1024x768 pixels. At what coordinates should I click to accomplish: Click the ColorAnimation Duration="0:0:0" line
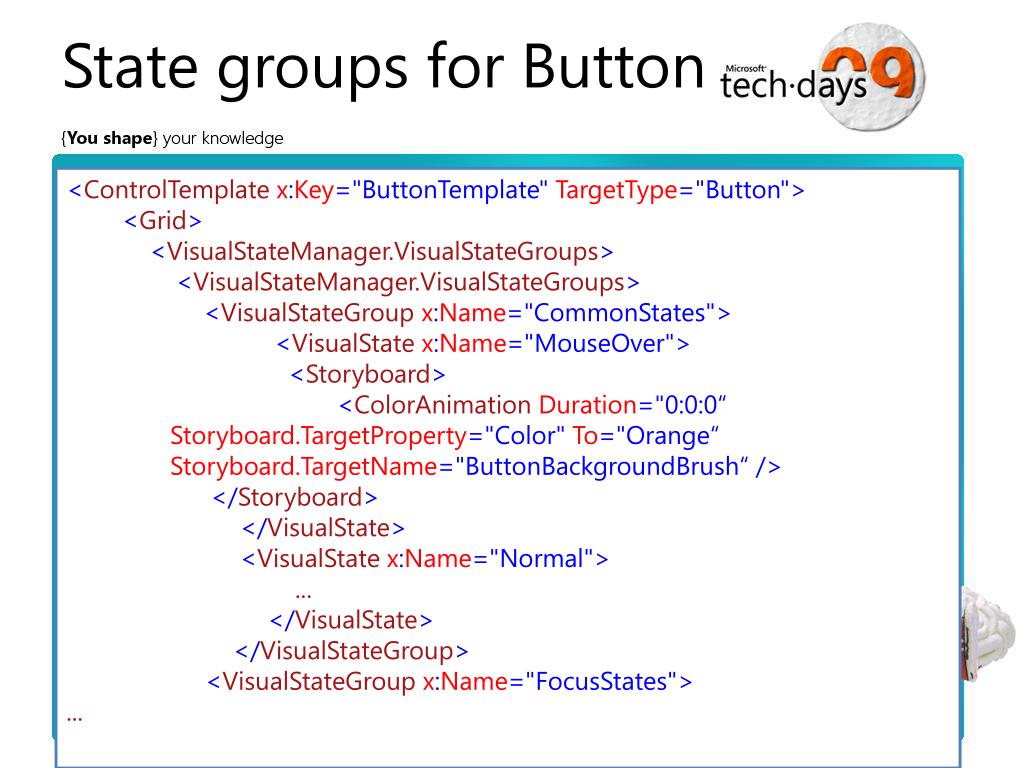533,405
